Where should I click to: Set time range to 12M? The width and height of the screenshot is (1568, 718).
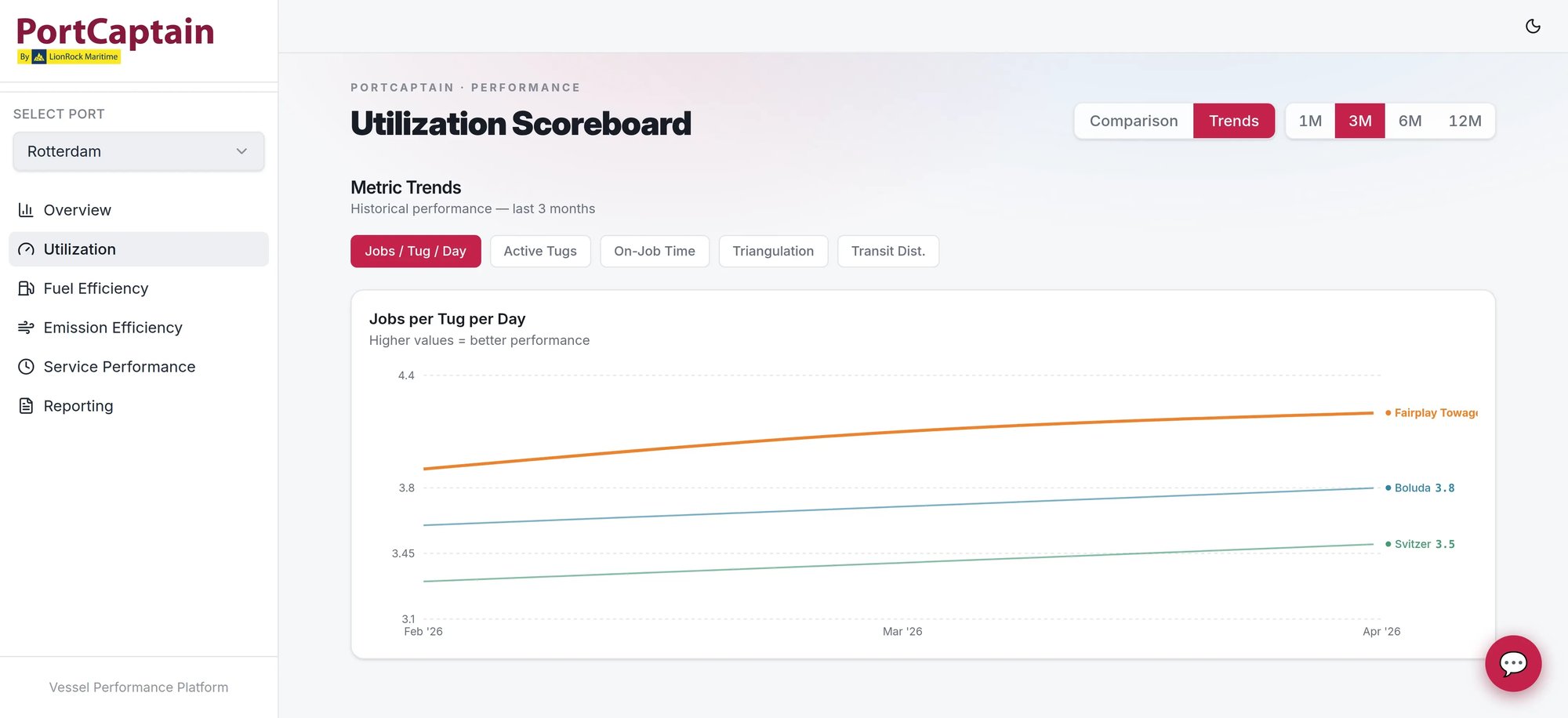(x=1465, y=121)
